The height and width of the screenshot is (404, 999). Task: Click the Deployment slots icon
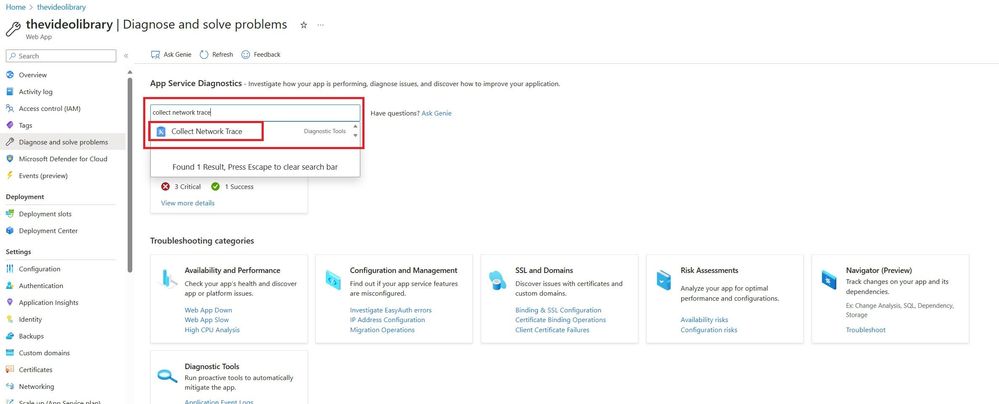click(x=10, y=214)
